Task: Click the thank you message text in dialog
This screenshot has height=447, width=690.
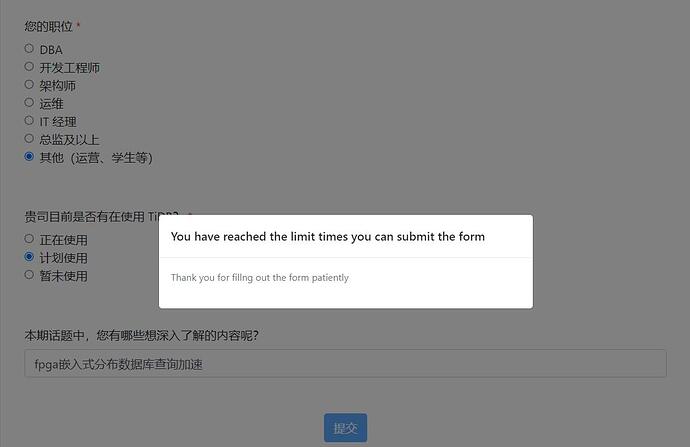Action: [x=260, y=278]
